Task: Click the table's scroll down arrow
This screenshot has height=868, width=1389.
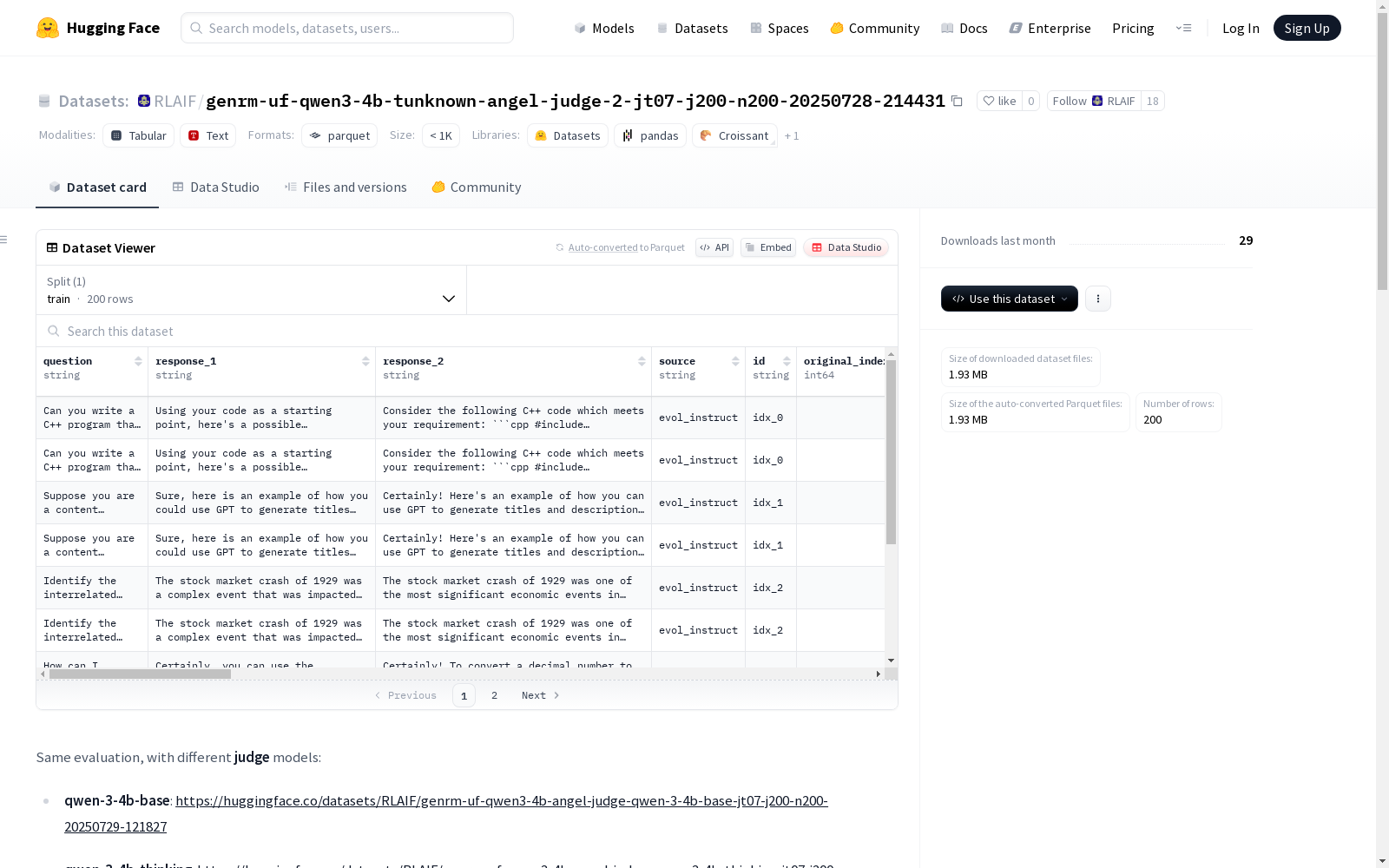Action: coord(891,661)
